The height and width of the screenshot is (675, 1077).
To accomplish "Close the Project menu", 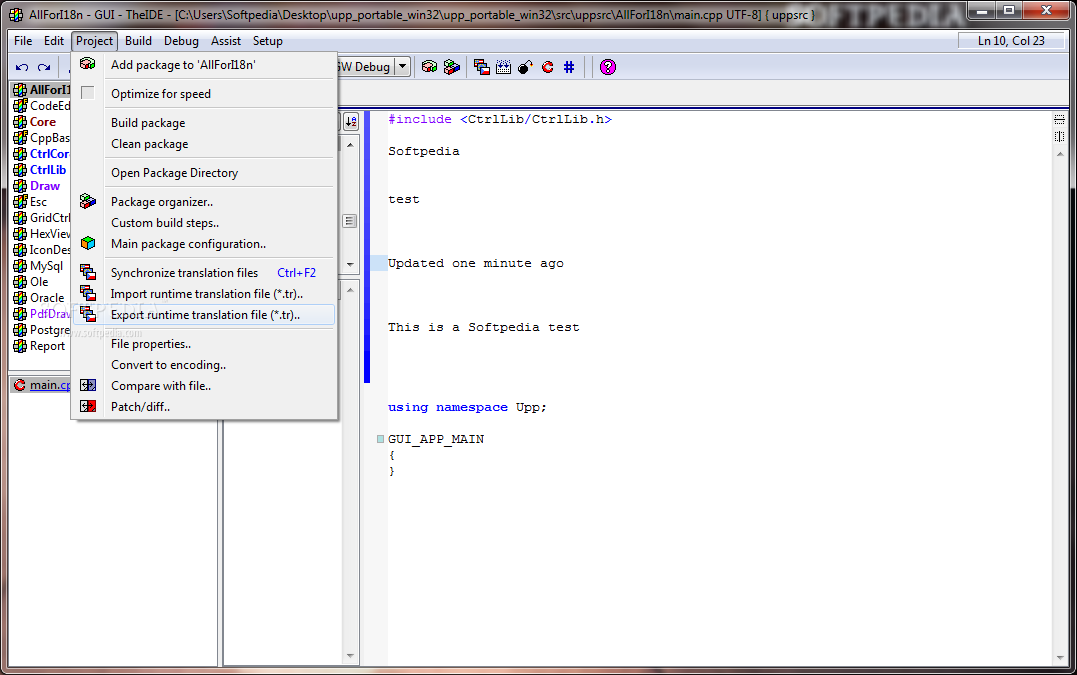I will click(94, 41).
